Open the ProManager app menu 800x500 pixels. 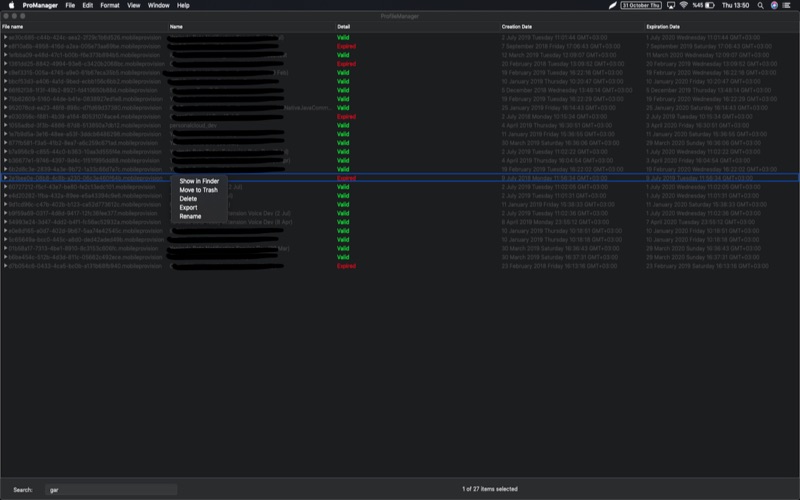(x=40, y=5)
